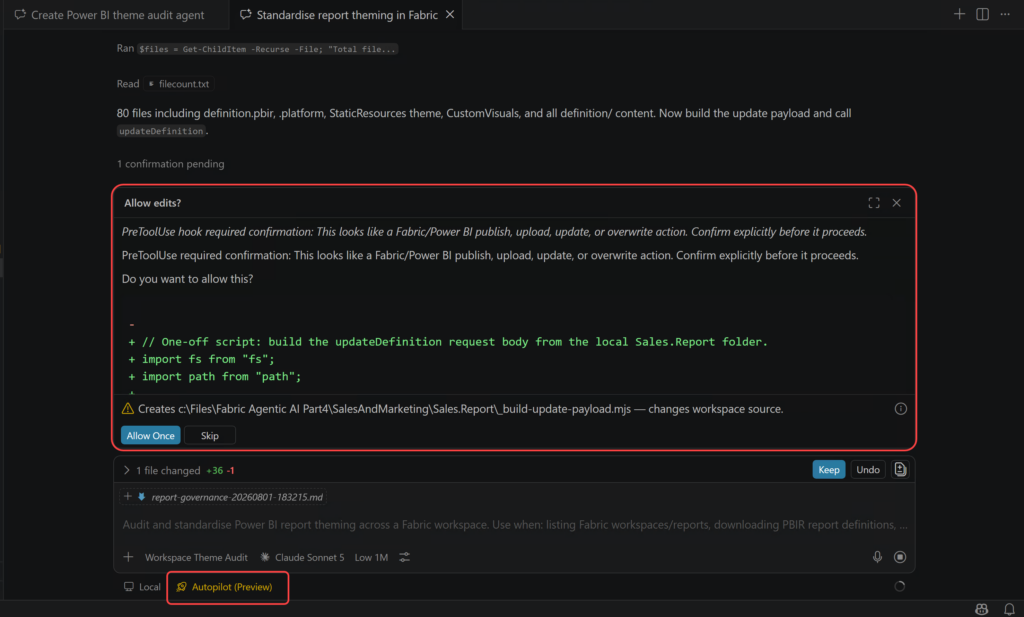
Task: Open the more actions ellipsis menu
Action: click(x=1005, y=14)
